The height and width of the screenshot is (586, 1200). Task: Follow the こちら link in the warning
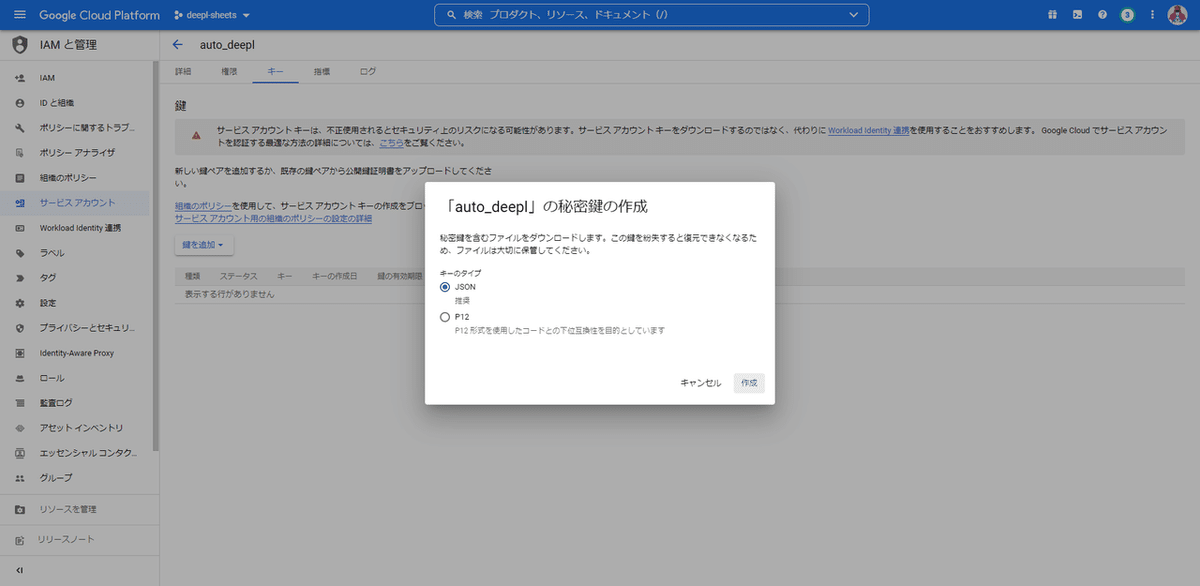pos(391,143)
